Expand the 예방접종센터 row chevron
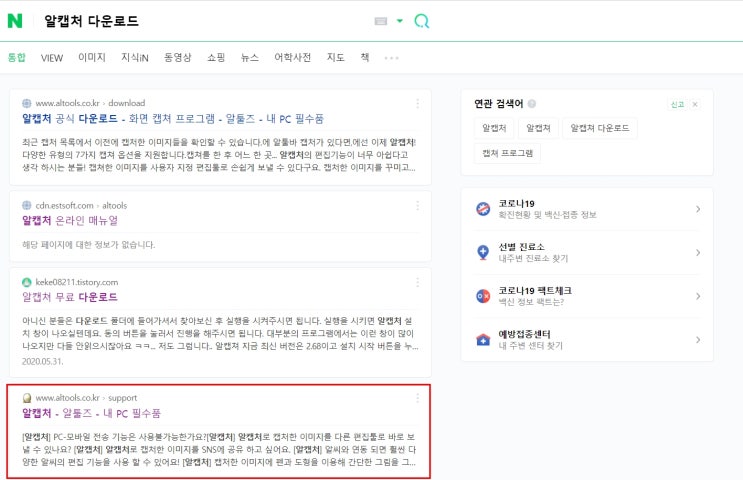This screenshot has height=480, width=743. 698,340
